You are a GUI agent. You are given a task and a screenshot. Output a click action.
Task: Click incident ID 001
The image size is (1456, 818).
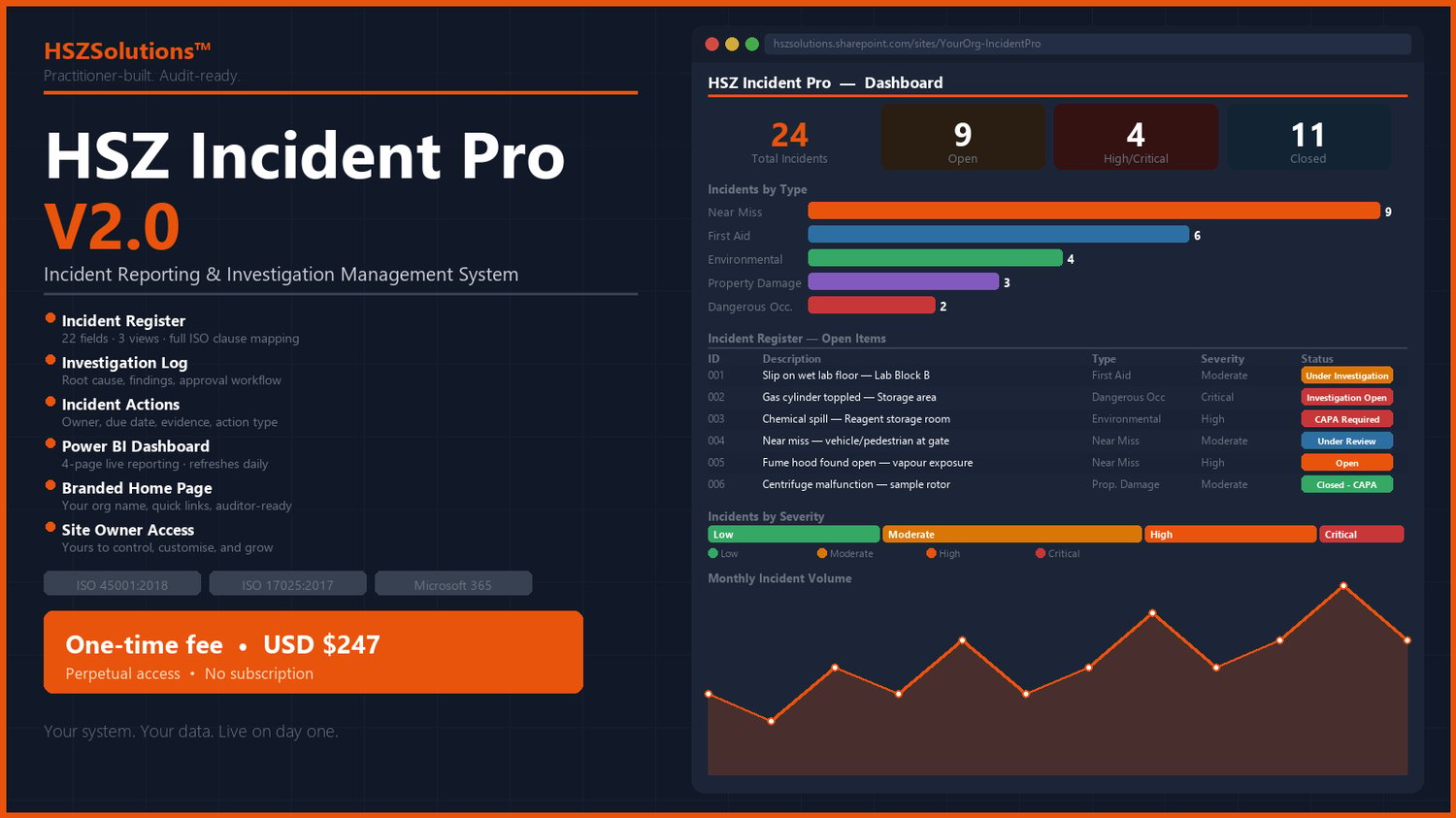[716, 376]
